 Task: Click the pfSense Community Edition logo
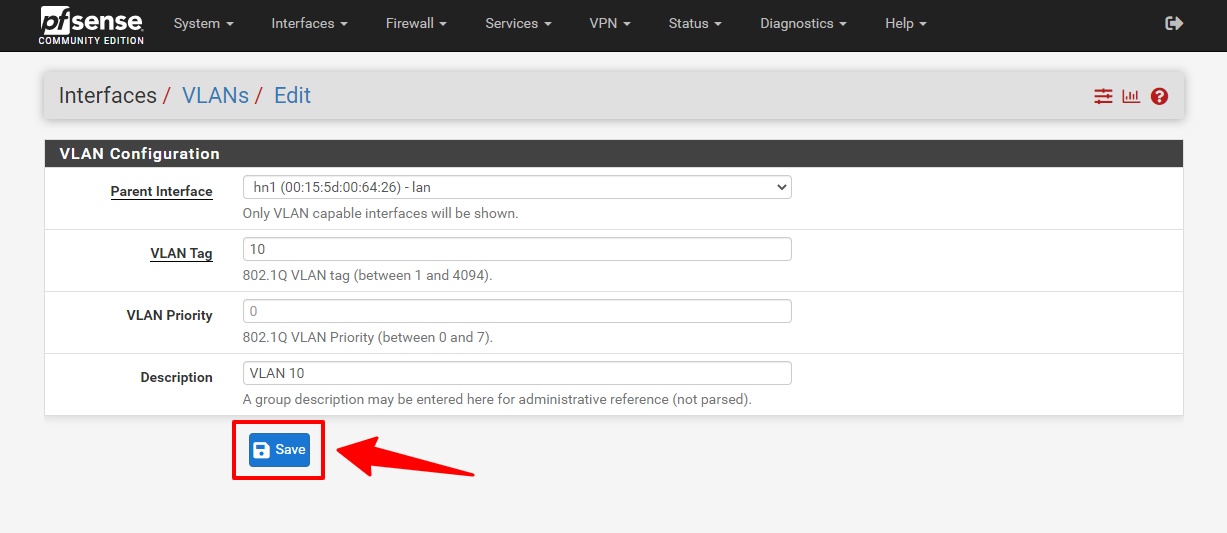[x=91, y=26]
